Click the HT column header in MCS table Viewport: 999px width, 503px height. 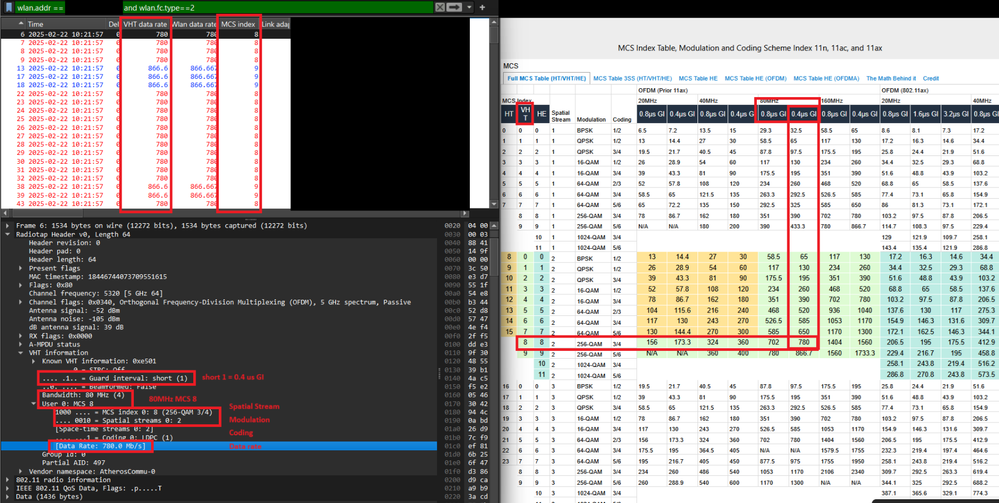tap(509, 114)
